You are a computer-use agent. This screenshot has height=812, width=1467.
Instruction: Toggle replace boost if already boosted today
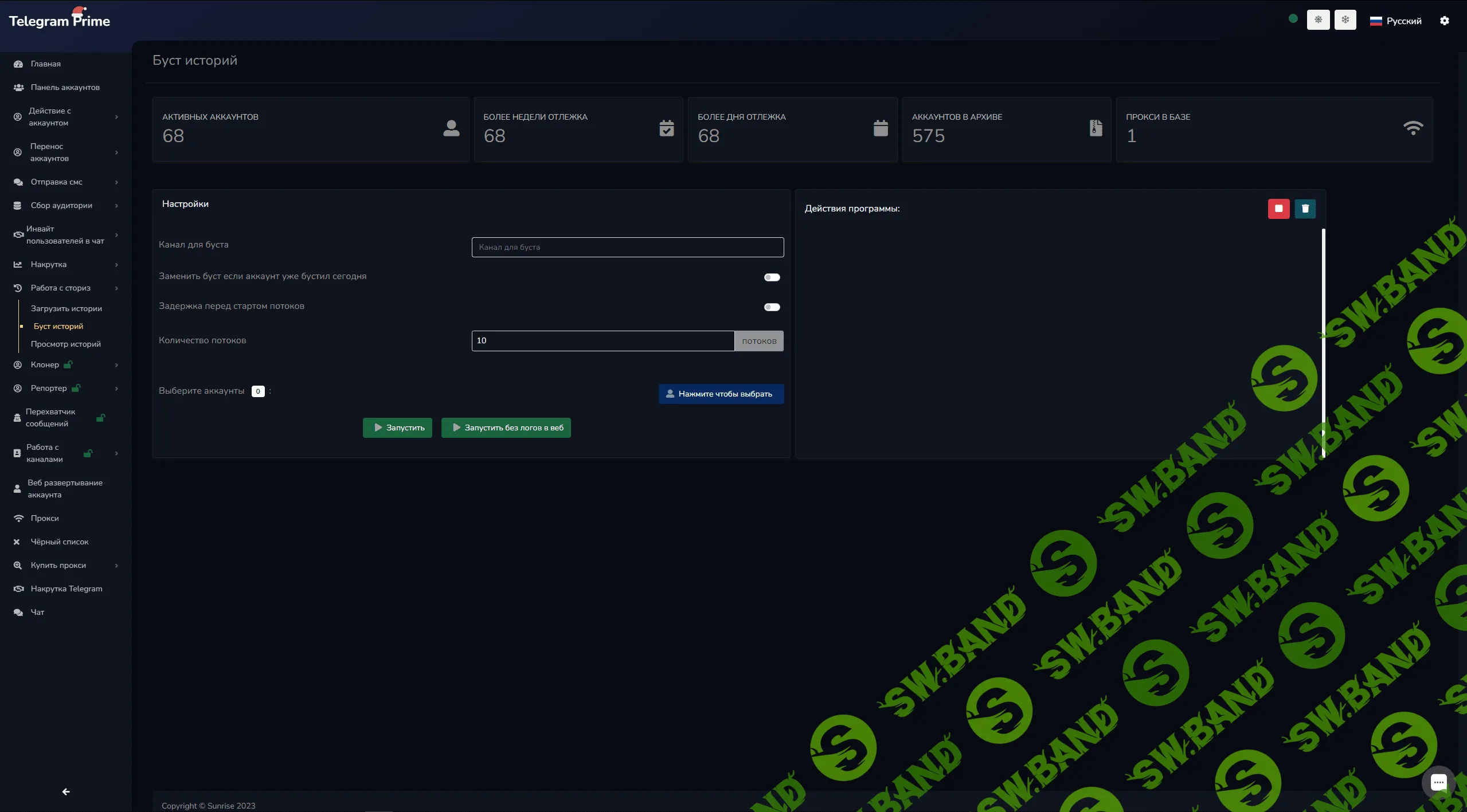click(x=772, y=277)
